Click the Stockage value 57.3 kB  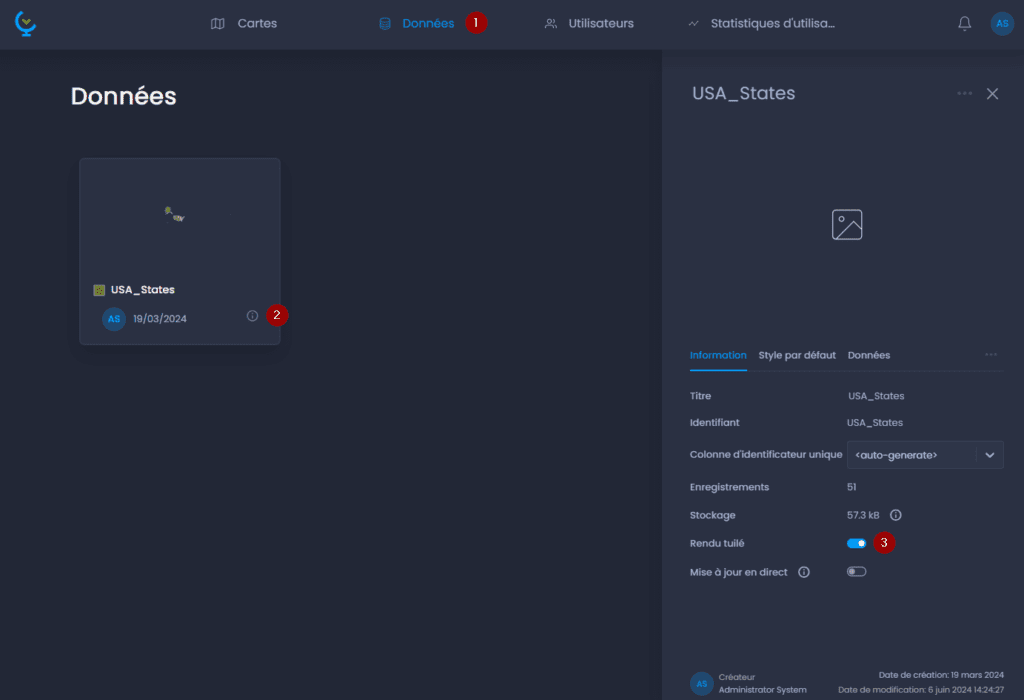click(x=863, y=515)
